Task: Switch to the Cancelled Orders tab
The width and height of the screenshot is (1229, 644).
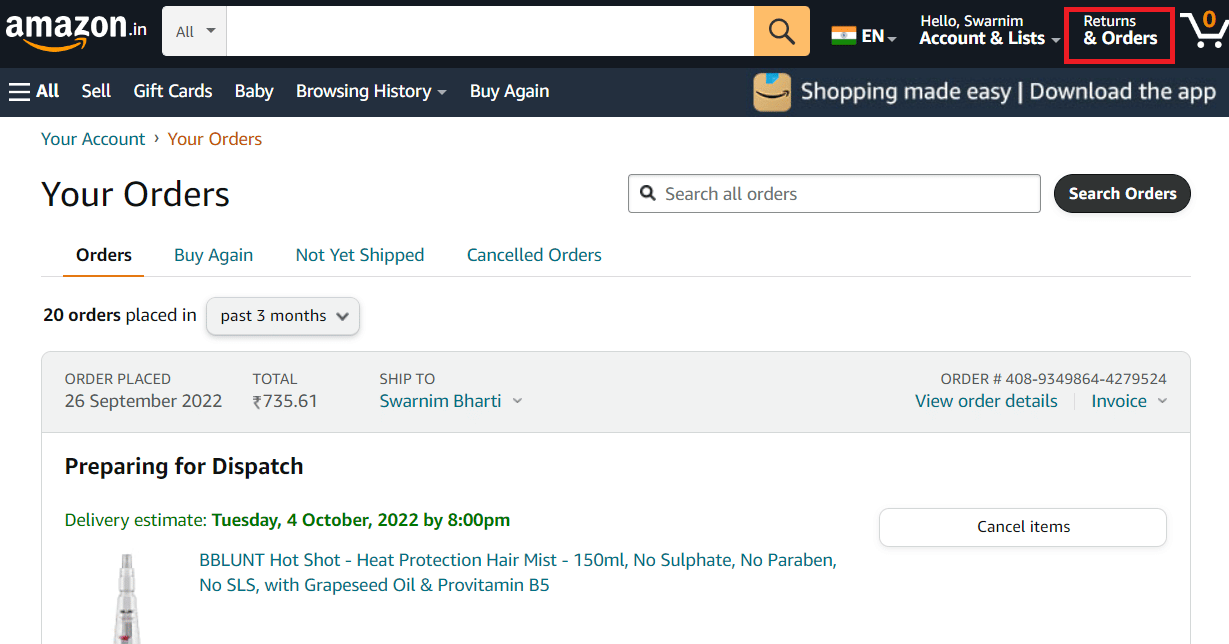Action: coord(533,255)
